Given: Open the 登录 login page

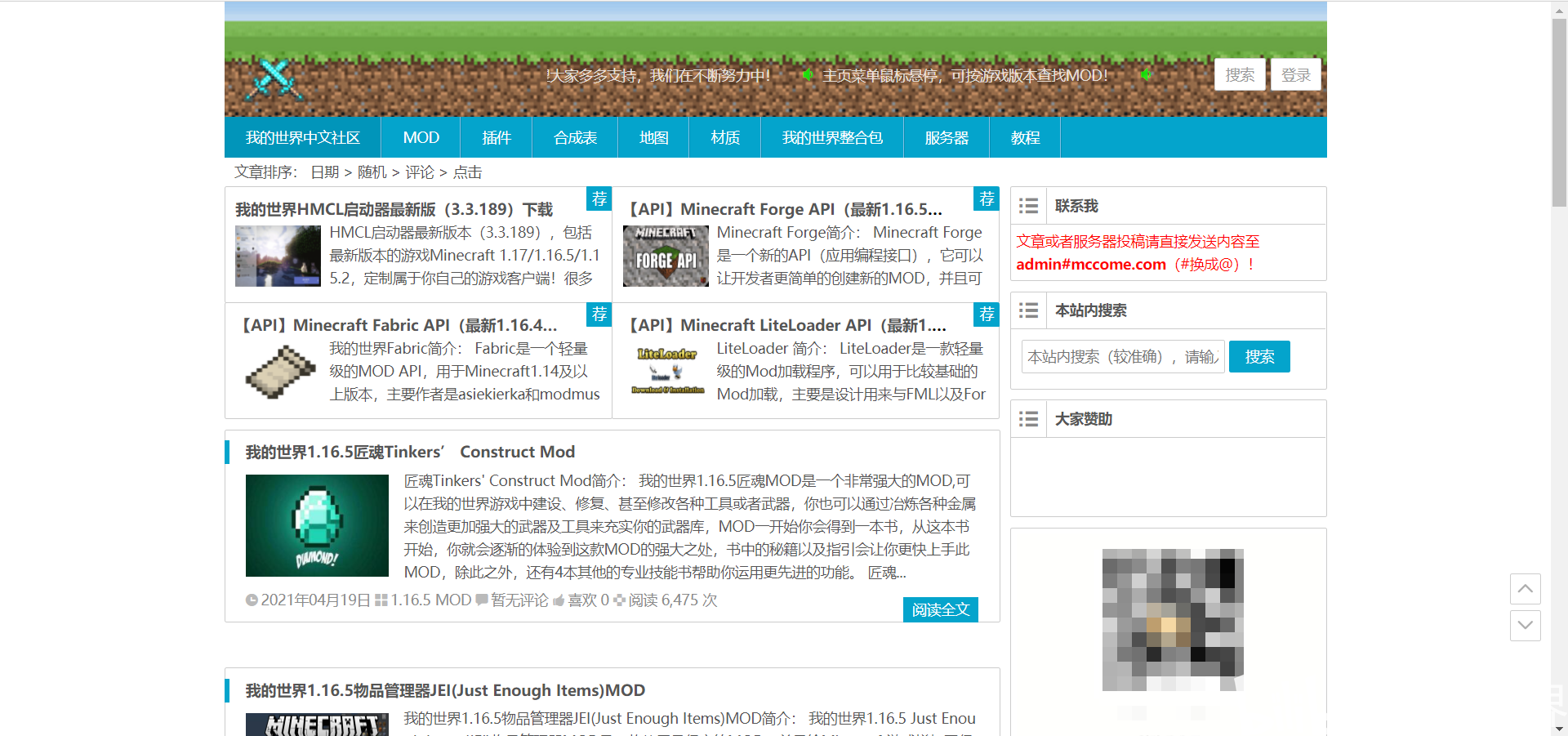Looking at the screenshot, I should point(1295,74).
